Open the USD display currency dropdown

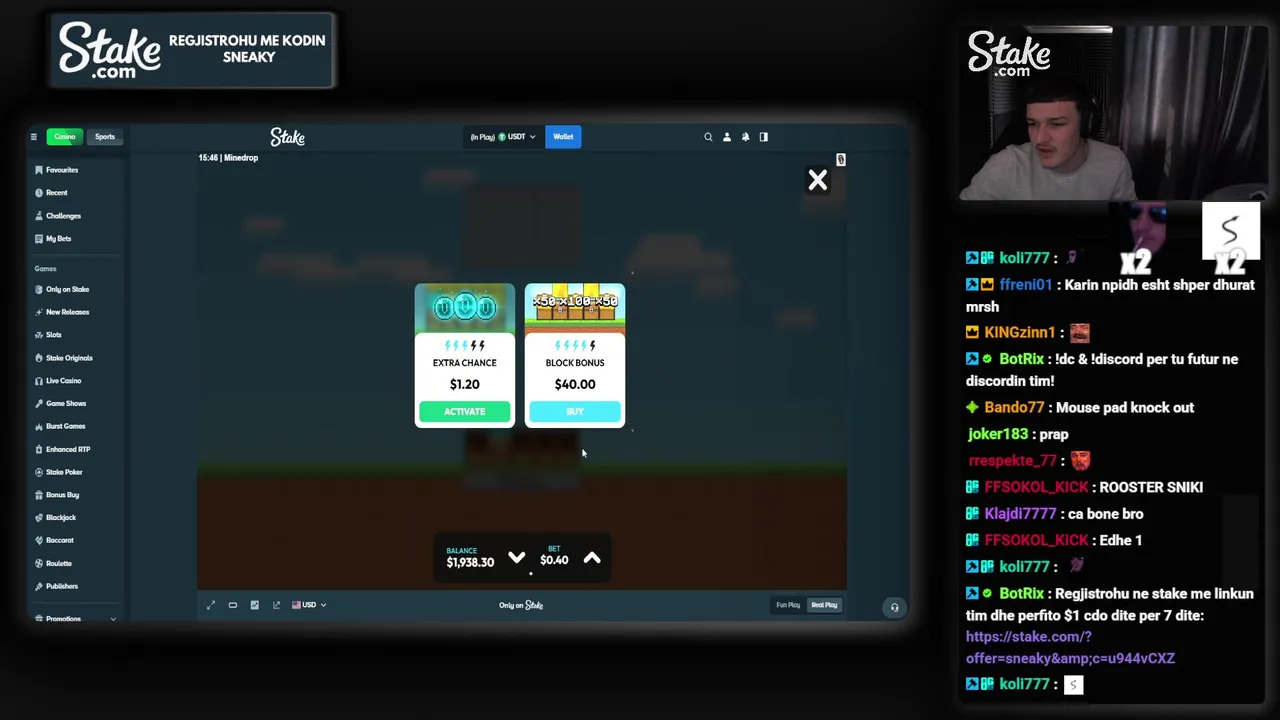coord(309,605)
